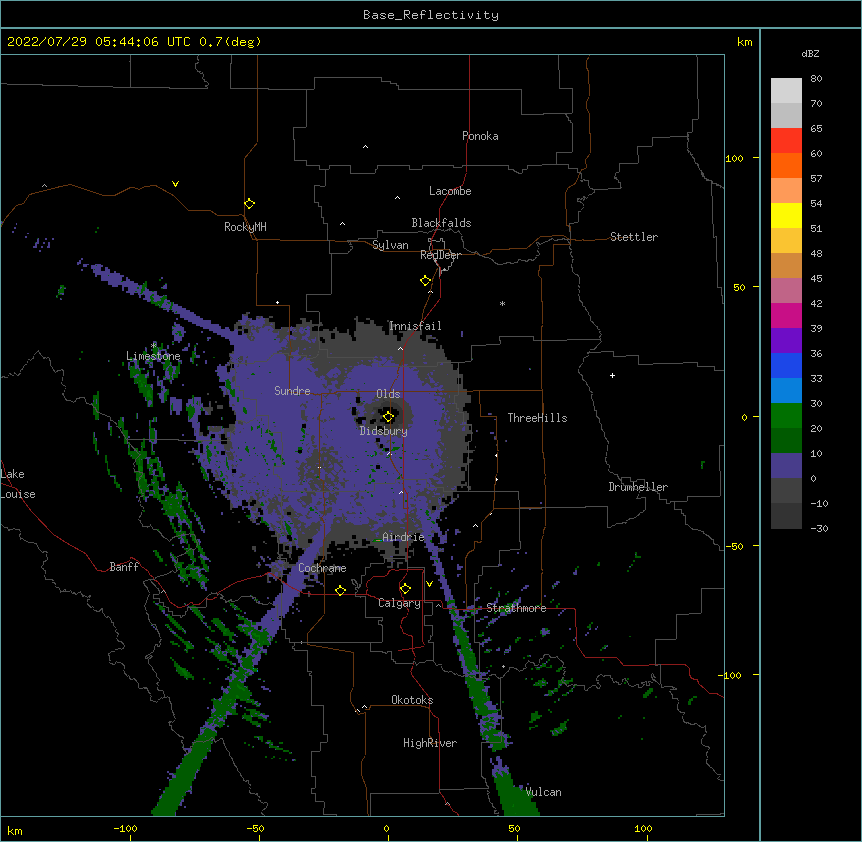This screenshot has height=842, width=862.
Task: Click the Innisfail town label
Action: [415, 326]
